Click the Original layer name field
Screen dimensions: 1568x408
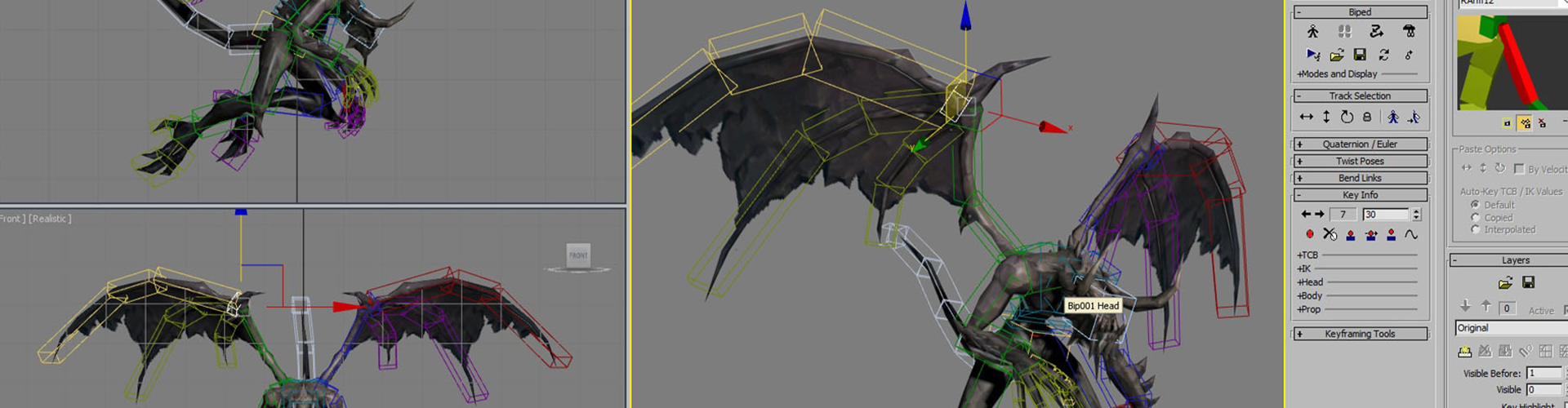(1511, 328)
